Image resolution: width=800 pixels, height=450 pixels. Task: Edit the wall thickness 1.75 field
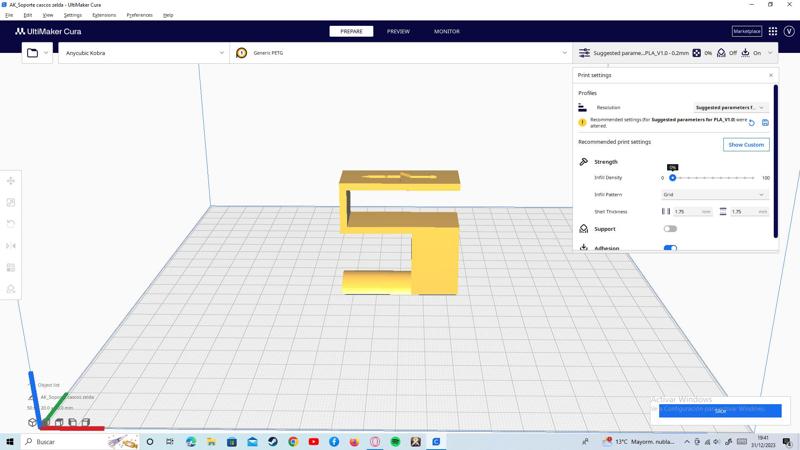click(x=692, y=211)
